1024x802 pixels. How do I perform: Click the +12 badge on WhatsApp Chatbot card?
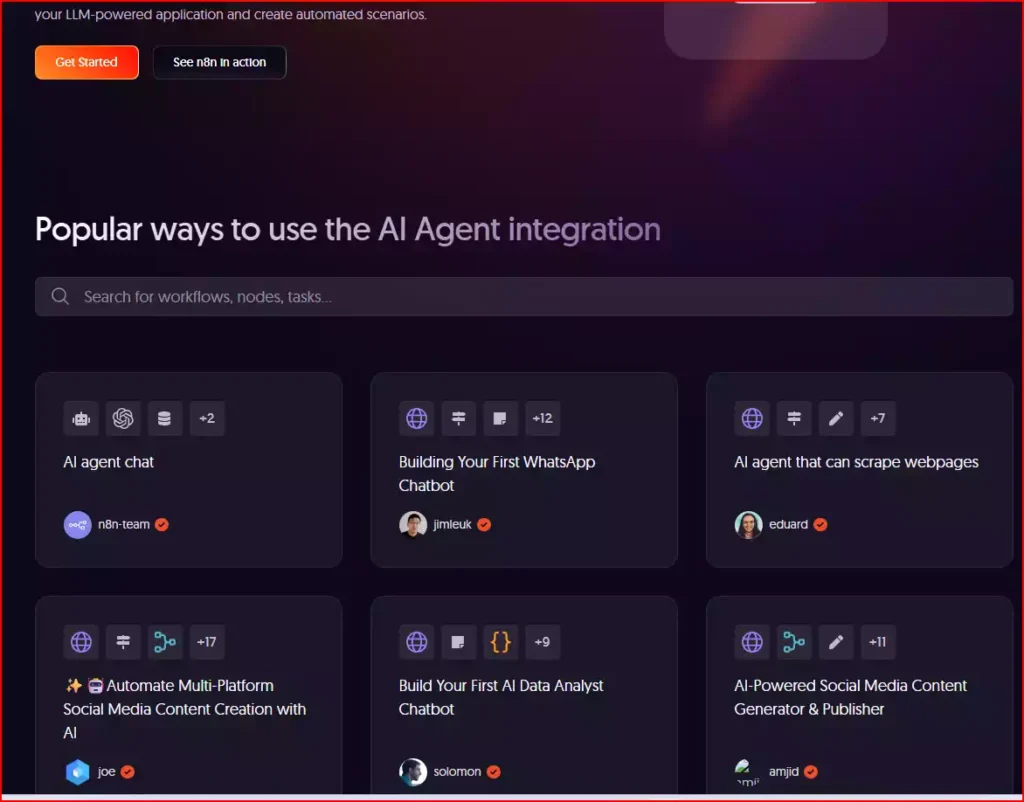coord(543,418)
